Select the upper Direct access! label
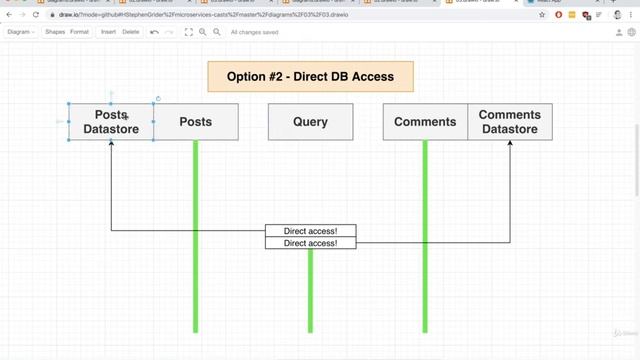Screen dimensions: 640x360 pyautogui.click(x=311, y=231)
